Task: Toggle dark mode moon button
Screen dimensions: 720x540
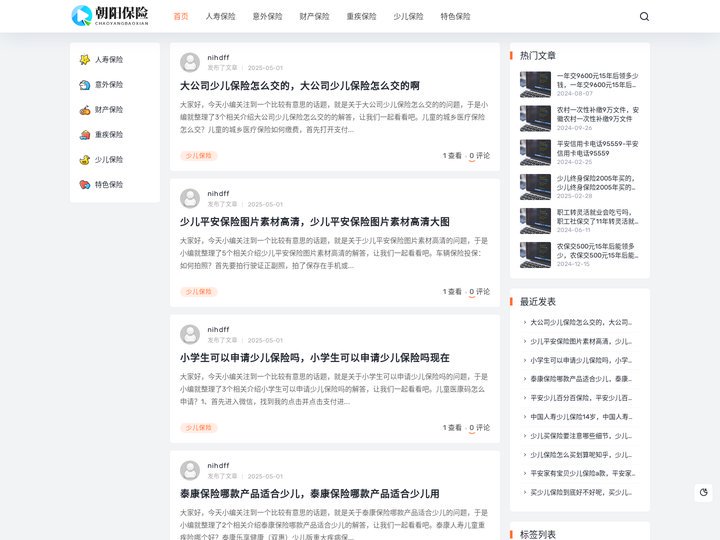Action: point(703,492)
